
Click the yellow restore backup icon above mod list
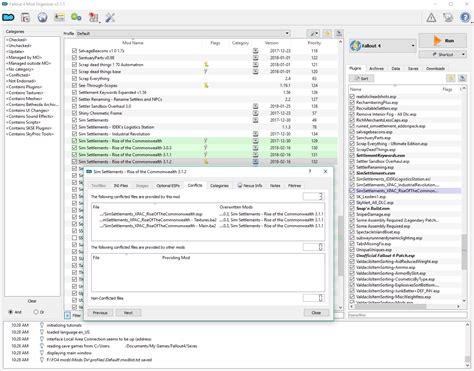click(x=328, y=33)
